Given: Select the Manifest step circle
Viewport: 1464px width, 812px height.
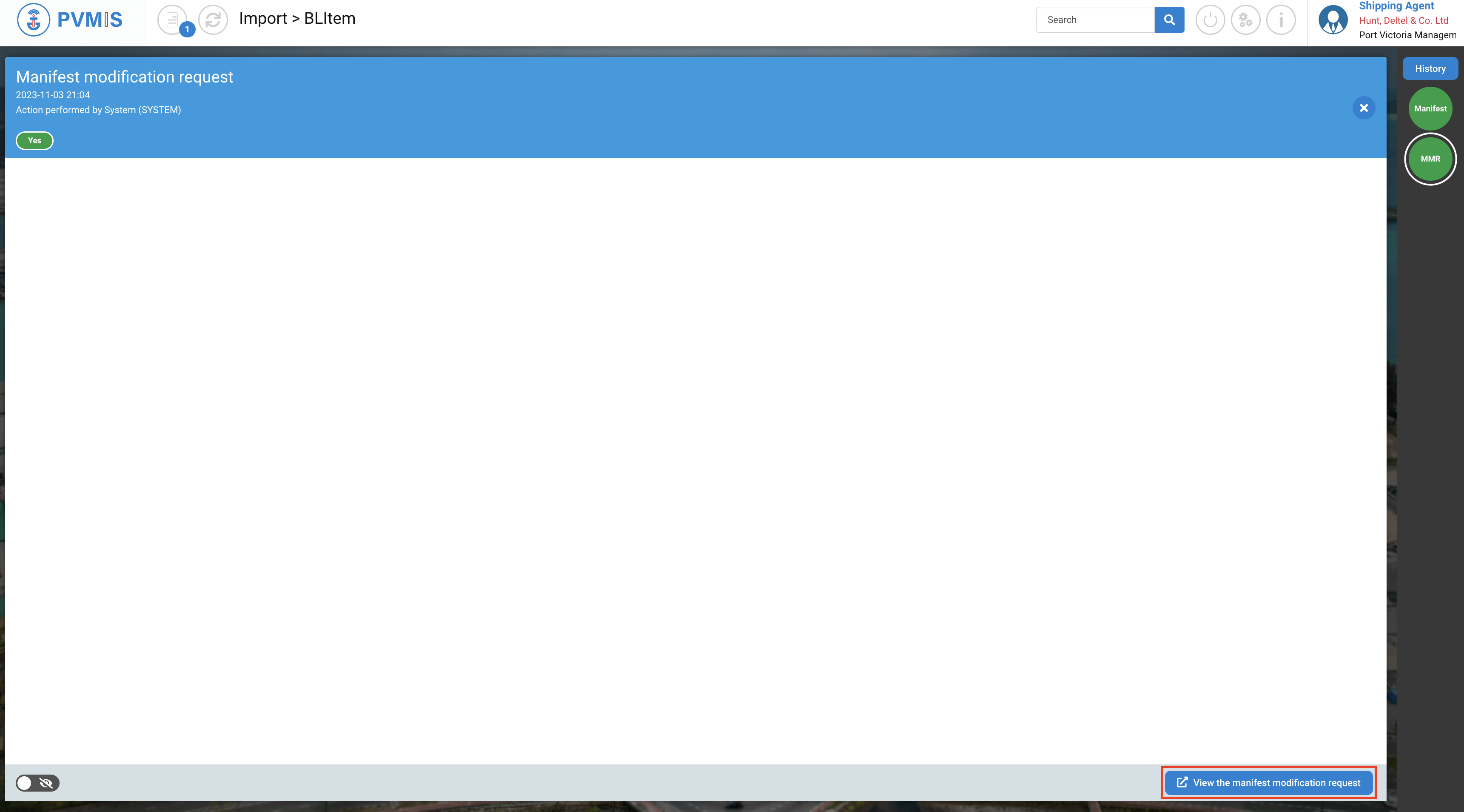Looking at the screenshot, I should pyautogui.click(x=1430, y=108).
